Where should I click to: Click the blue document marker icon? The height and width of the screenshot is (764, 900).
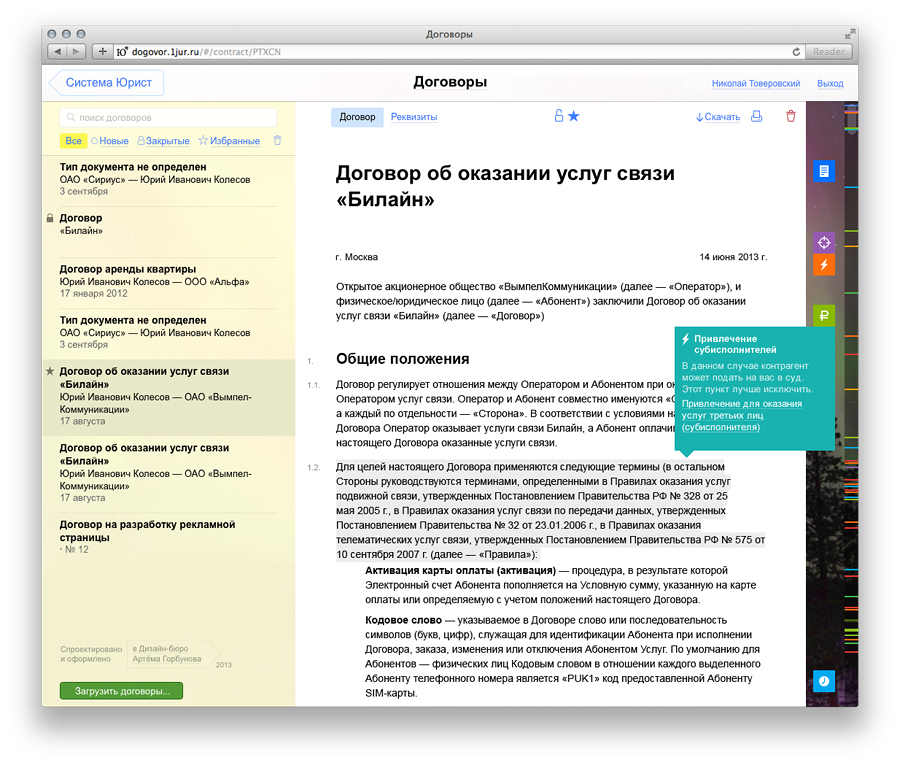click(824, 171)
